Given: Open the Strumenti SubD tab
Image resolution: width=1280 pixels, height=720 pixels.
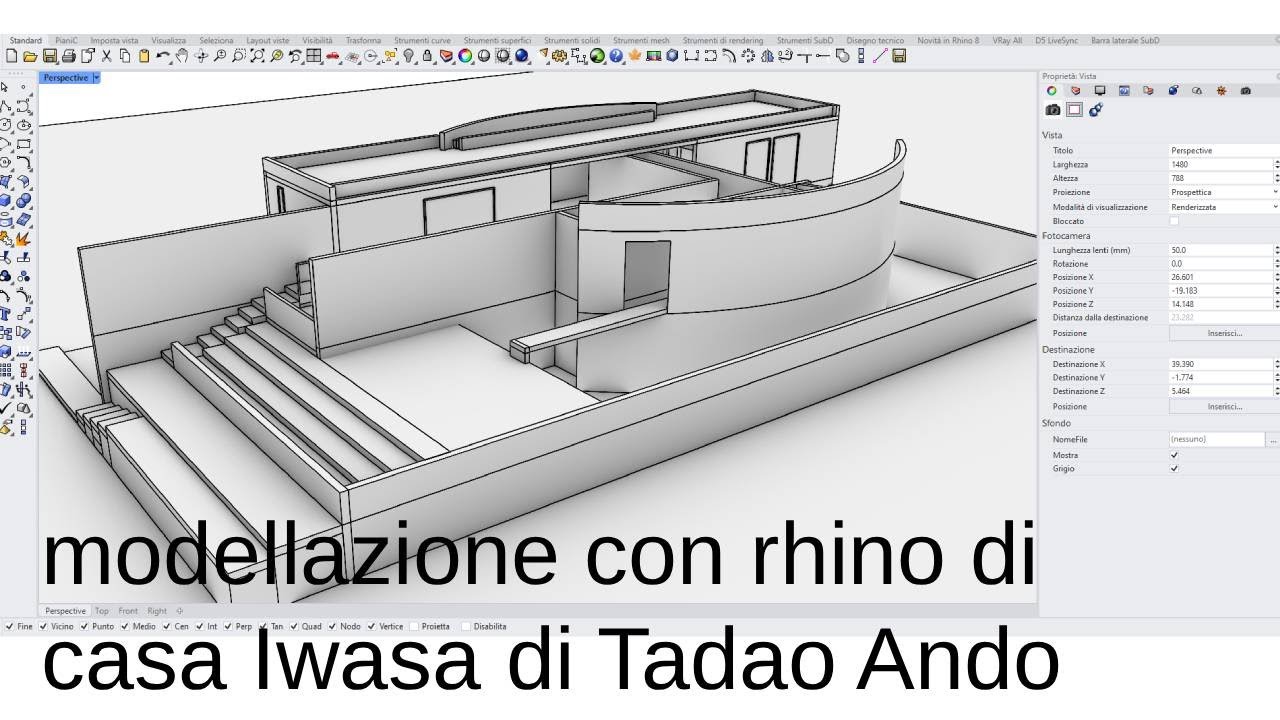Looking at the screenshot, I should (x=805, y=40).
